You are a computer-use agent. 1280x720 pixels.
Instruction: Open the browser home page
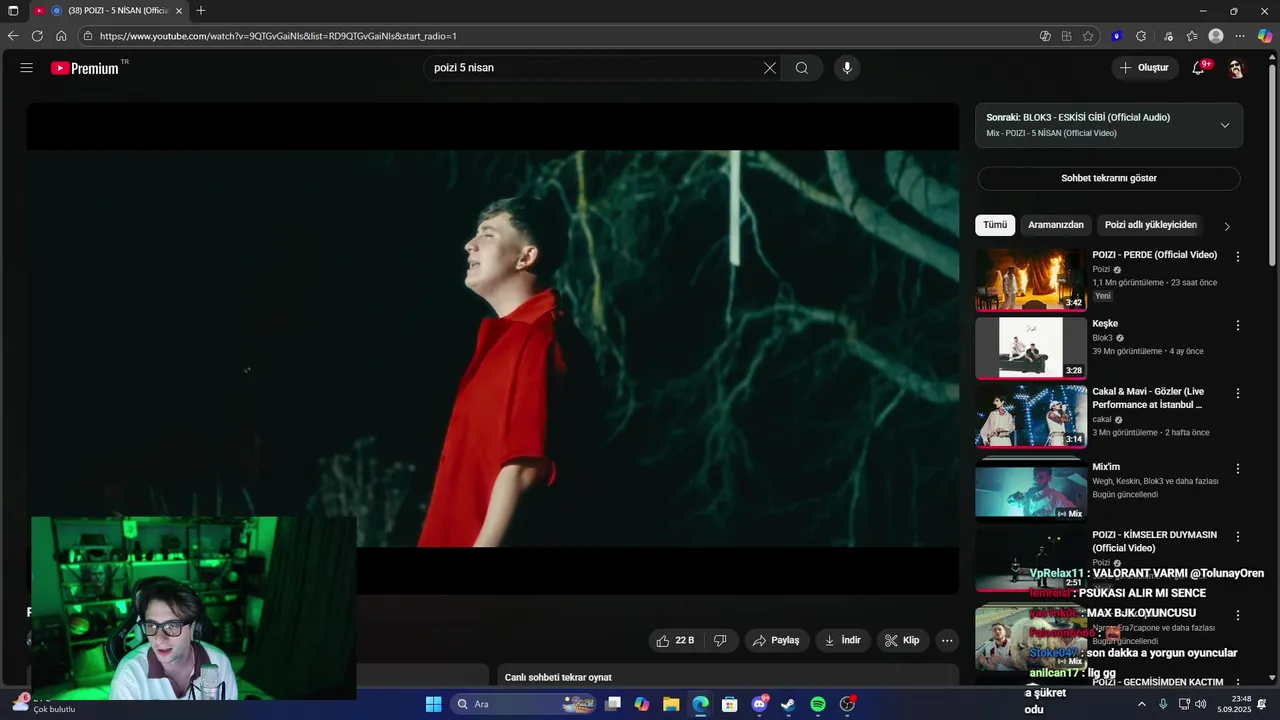[x=61, y=36]
